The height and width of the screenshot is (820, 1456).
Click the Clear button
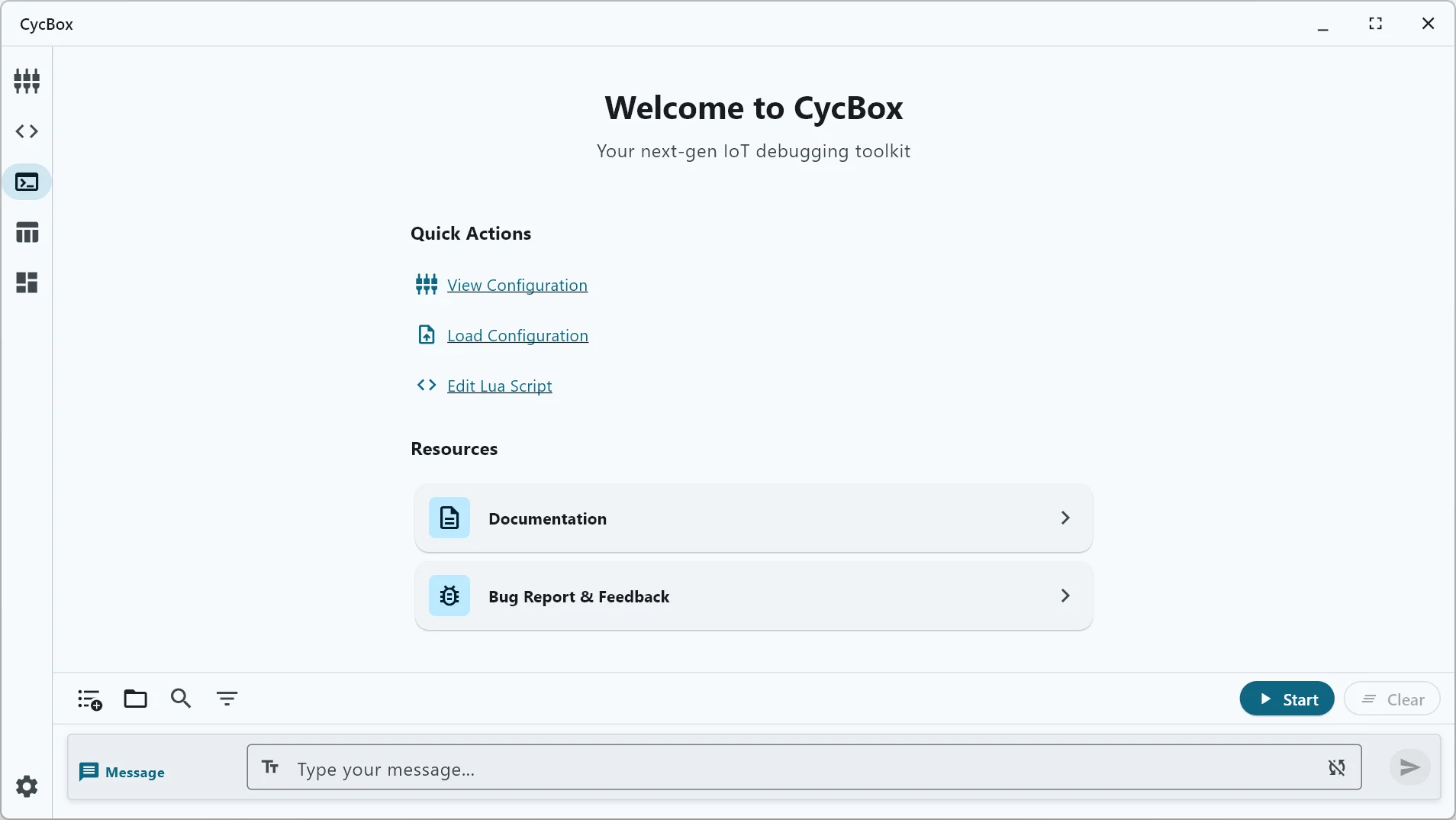[x=1392, y=699]
